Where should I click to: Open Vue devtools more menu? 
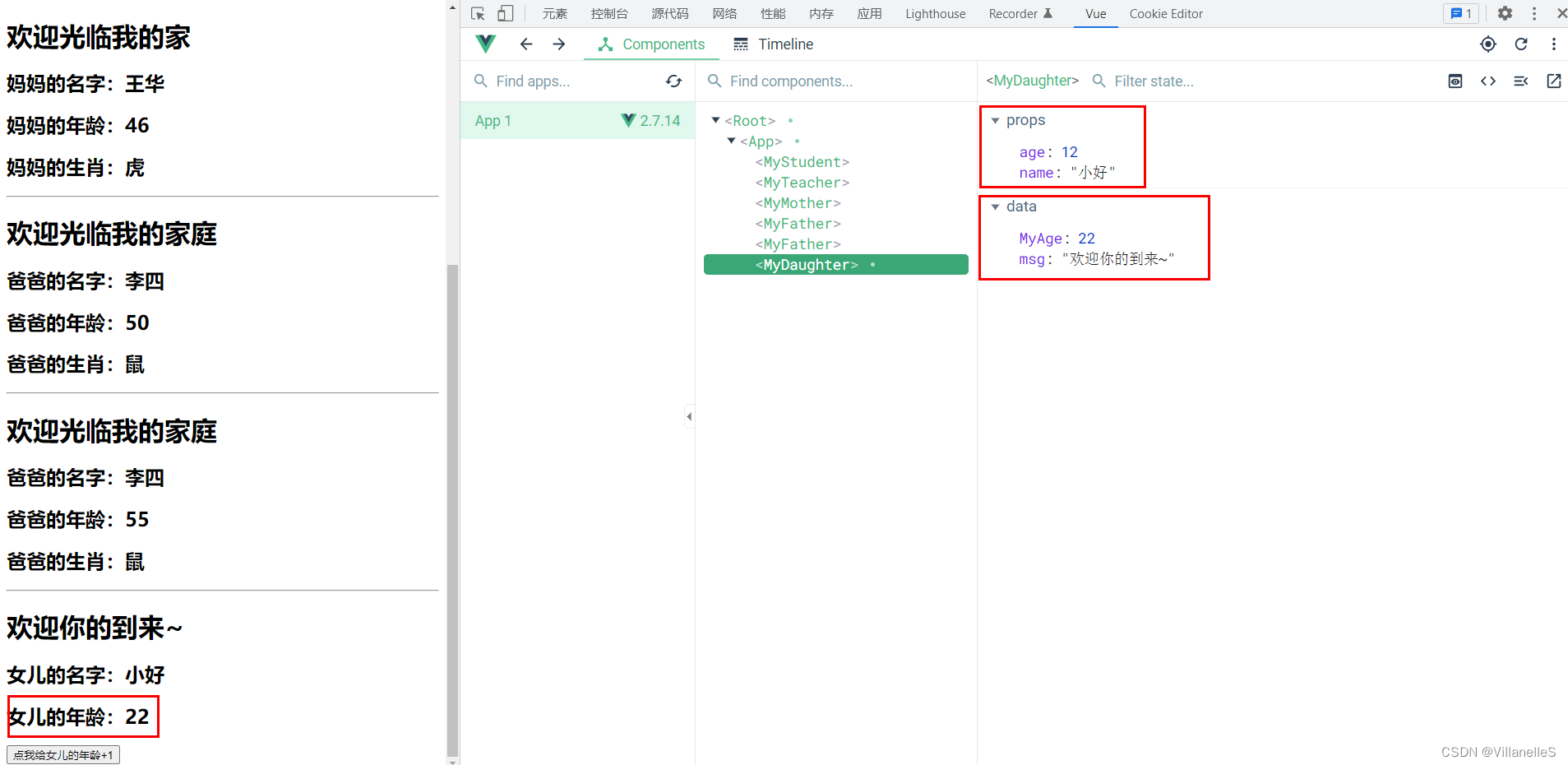coord(1553,44)
